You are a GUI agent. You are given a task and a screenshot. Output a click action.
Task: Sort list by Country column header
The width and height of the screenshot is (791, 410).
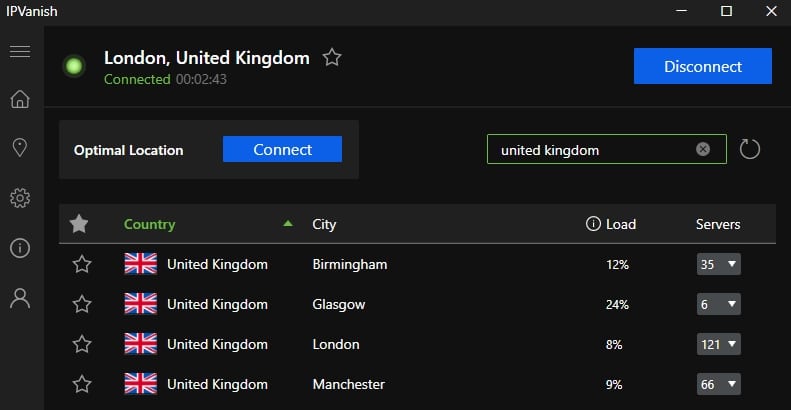149,224
